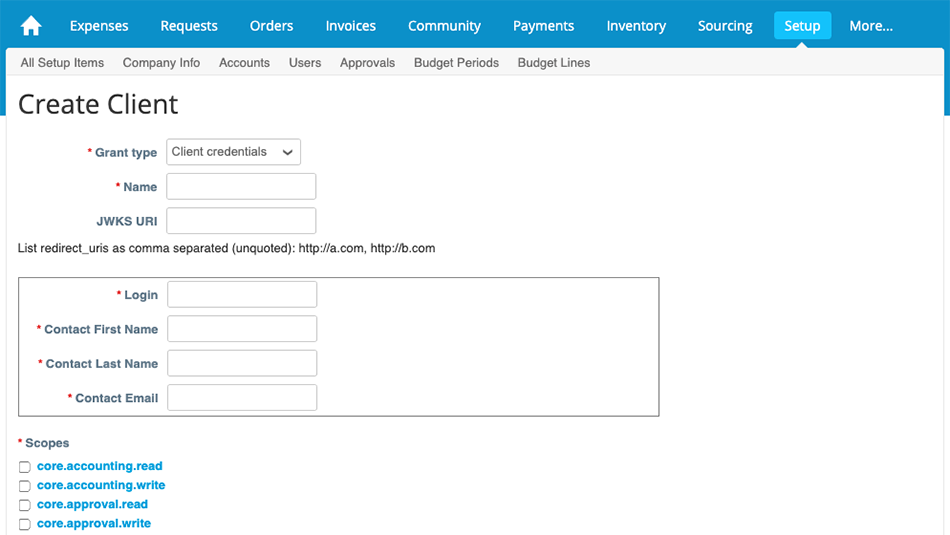Expand the More... menu
950x535 pixels.
point(871,26)
